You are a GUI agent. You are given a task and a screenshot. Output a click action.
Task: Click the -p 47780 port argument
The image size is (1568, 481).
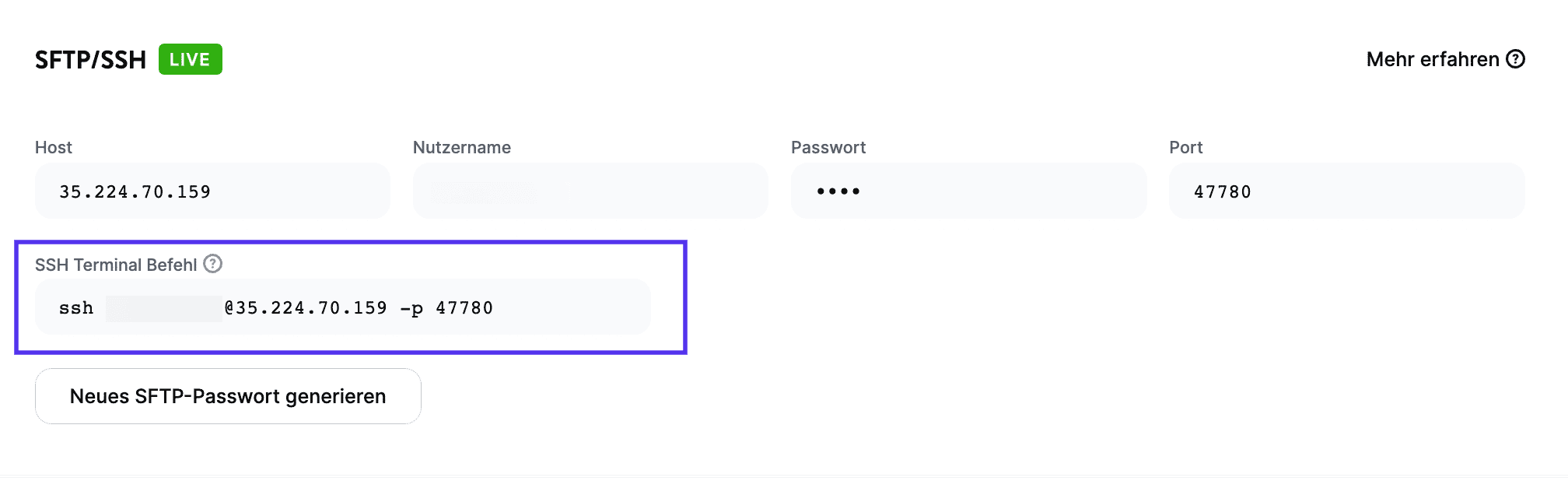click(446, 308)
